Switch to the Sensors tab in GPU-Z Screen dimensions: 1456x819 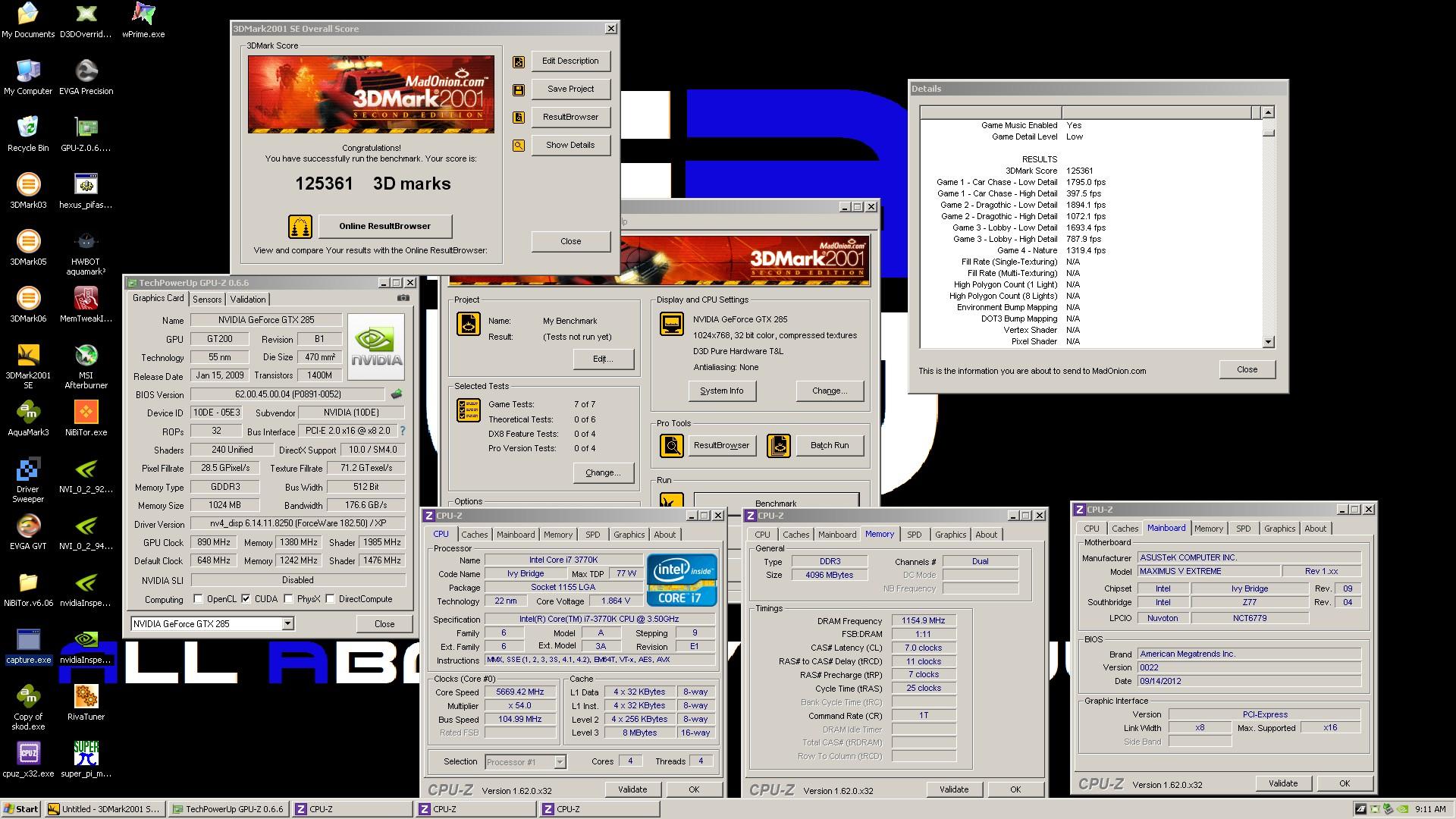(x=207, y=300)
